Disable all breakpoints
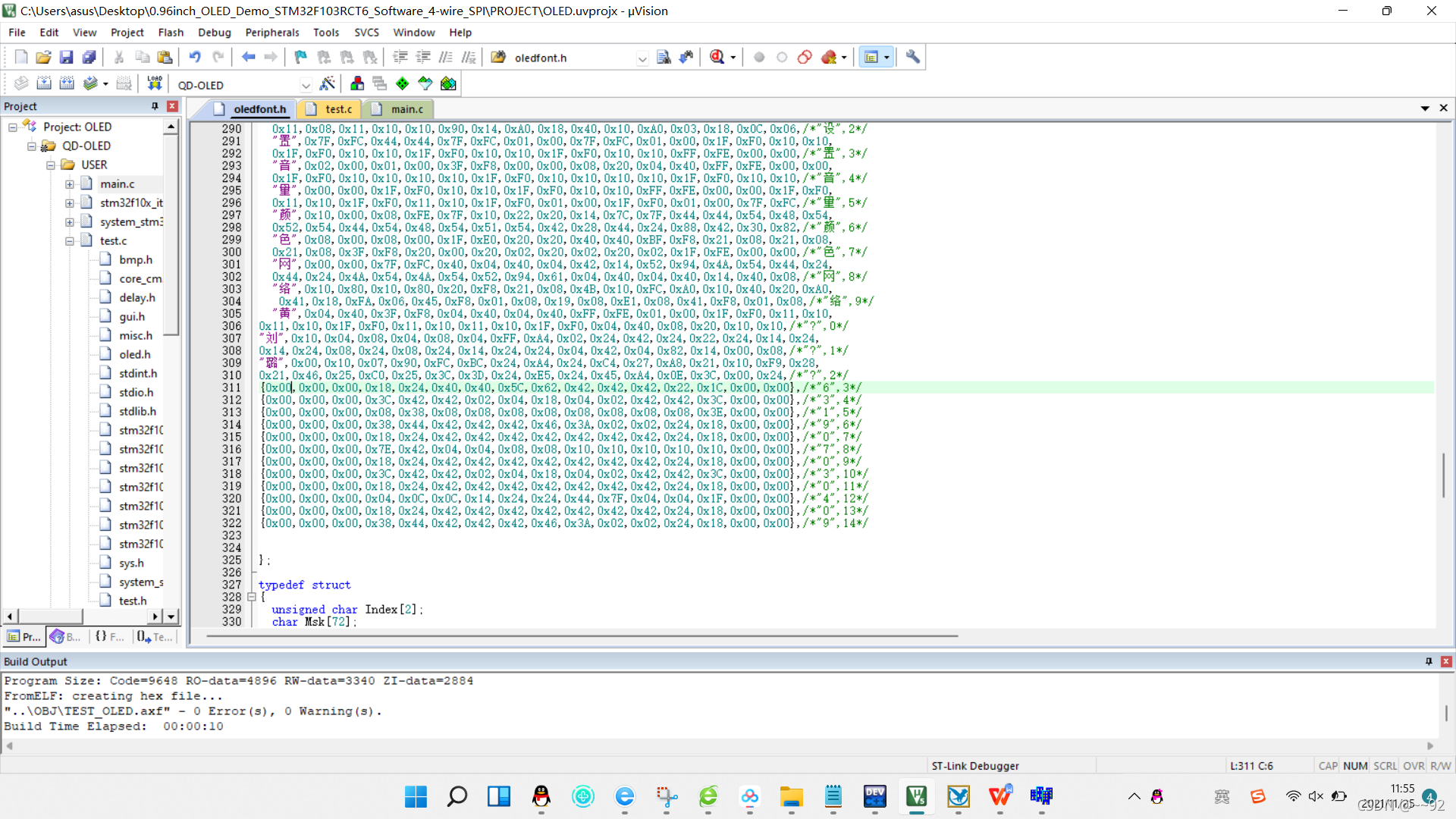Screen dimensions: 1456x819 coord(805,58)
